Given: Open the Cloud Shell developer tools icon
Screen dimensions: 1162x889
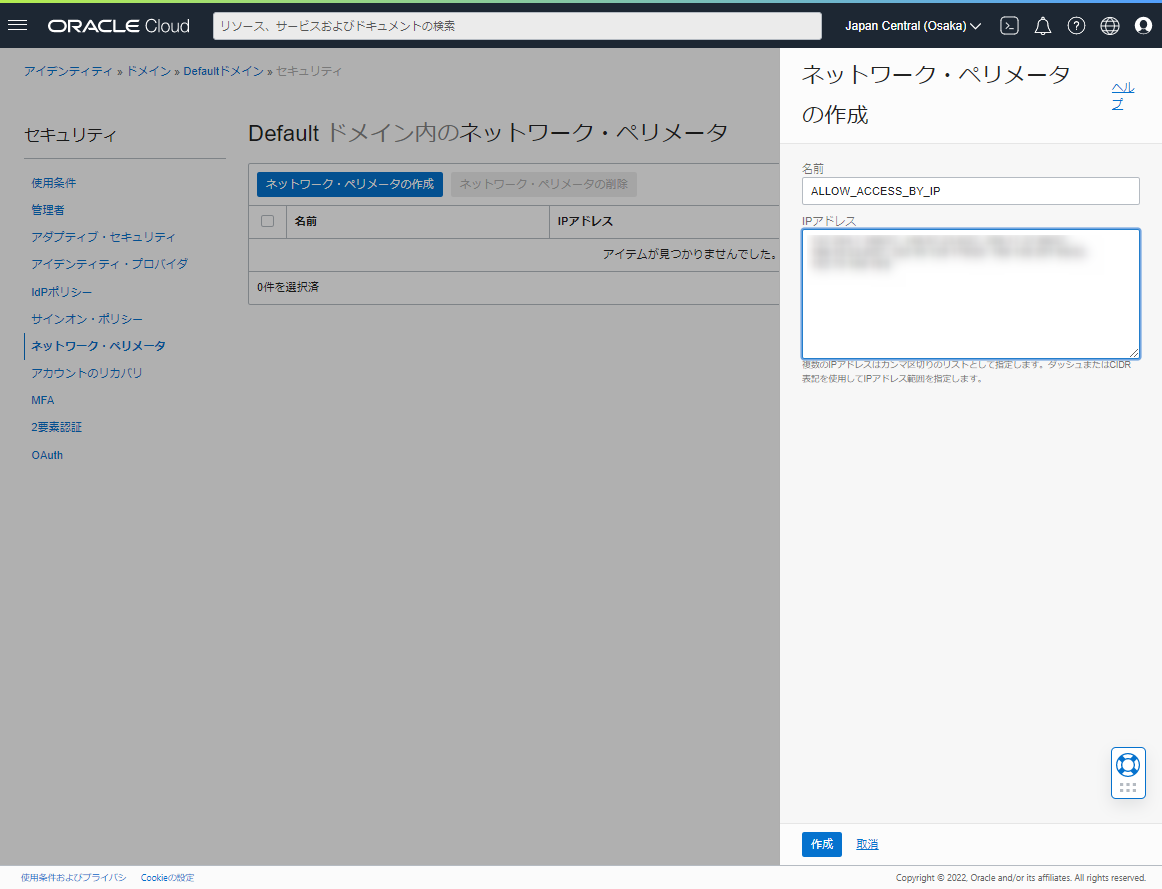Looking at the screenshot, I should pos(1009,26).
